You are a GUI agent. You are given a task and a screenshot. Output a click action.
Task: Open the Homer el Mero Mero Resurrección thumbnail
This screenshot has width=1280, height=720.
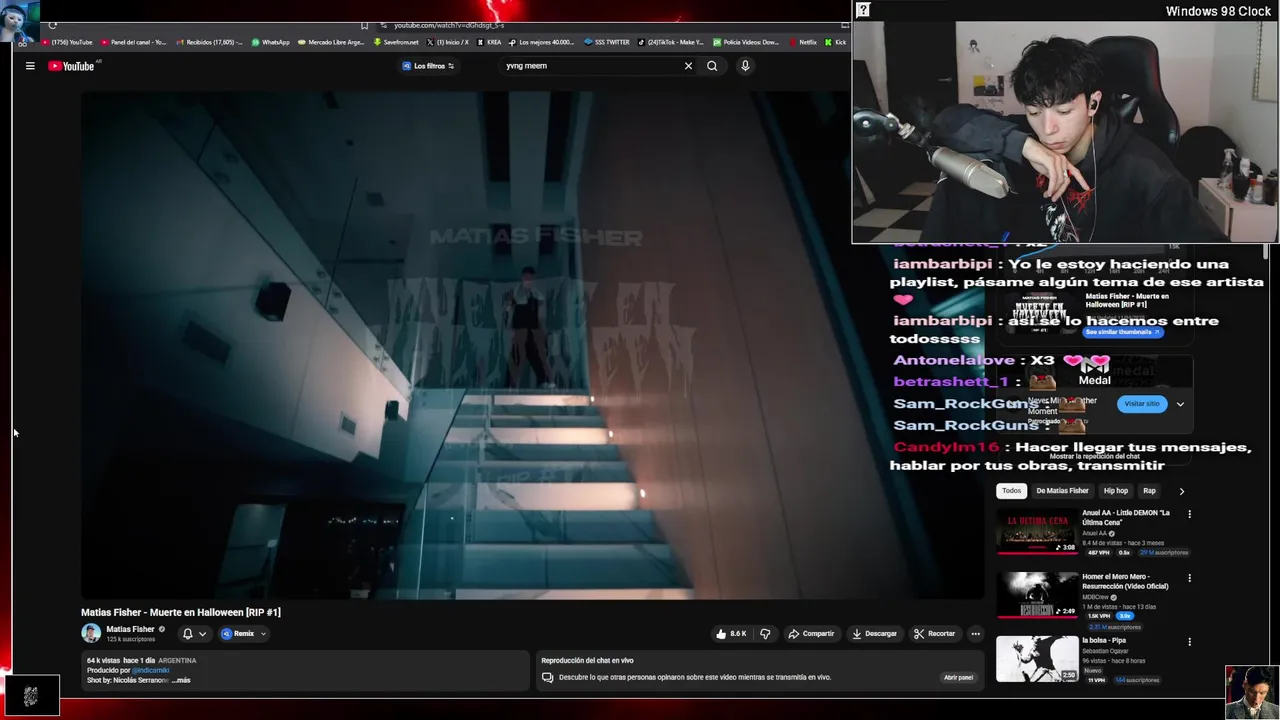[1037, 595]
